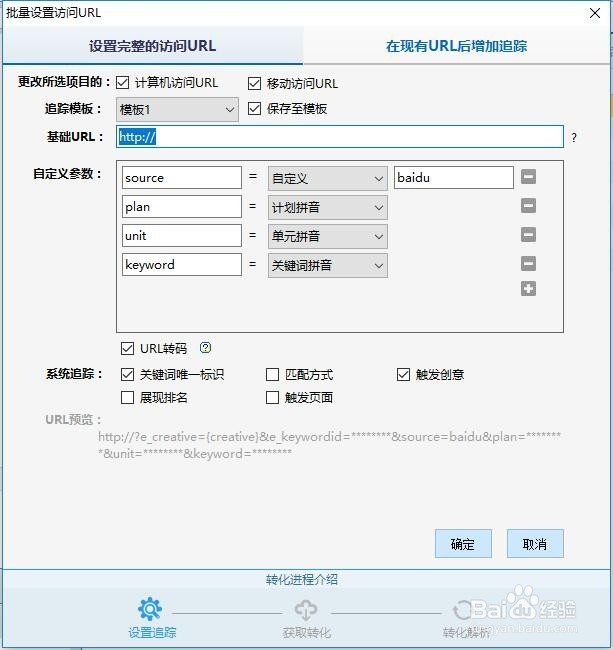Viewport: 613px width, 650px height.
Task: Select the 设置完整的访问URL tab
Action: point(152,46)
